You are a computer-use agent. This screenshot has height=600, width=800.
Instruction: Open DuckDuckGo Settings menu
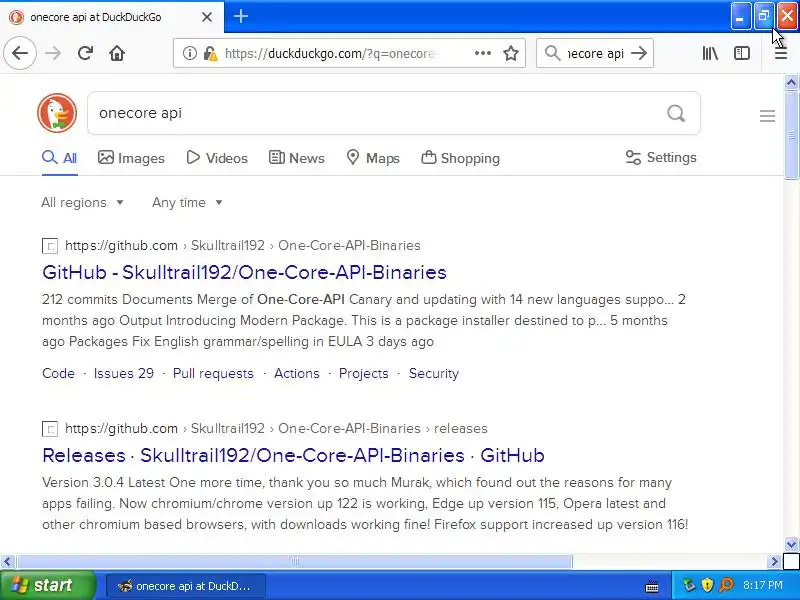tap(661, 158)
